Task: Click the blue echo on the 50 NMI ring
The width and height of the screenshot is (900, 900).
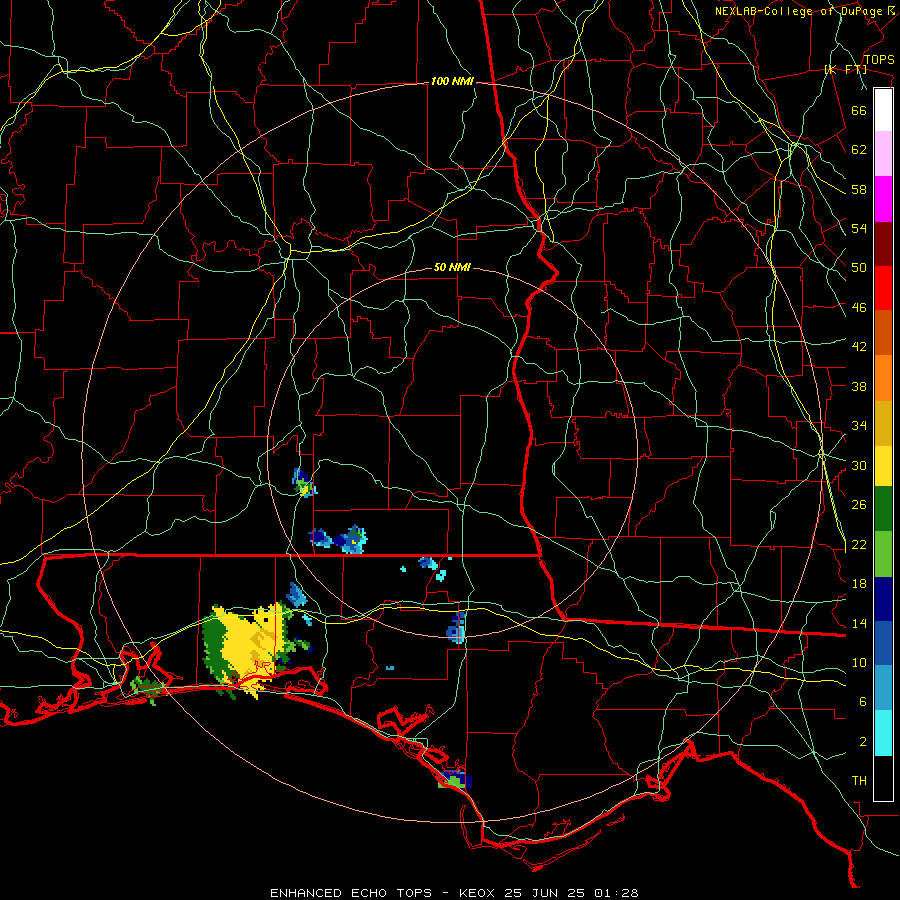Action: point(456,628)
